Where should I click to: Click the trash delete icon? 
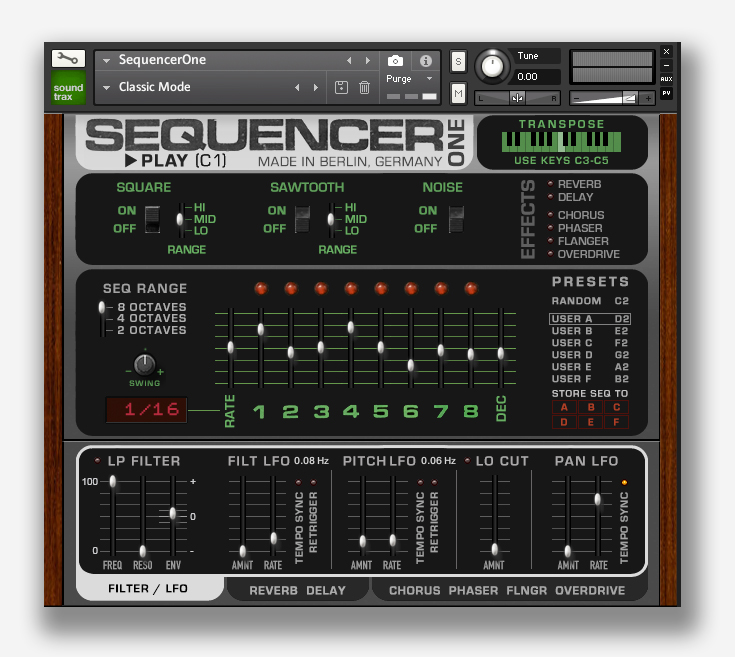(x=364, y=87)
